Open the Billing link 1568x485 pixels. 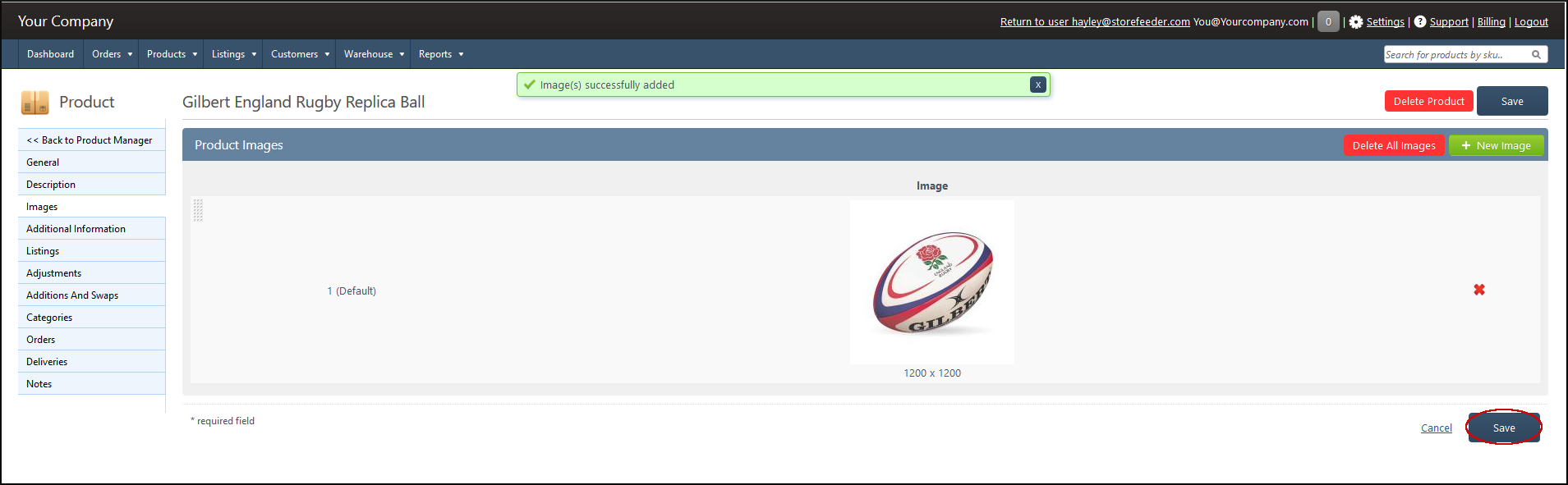(x=1492, y=22)
